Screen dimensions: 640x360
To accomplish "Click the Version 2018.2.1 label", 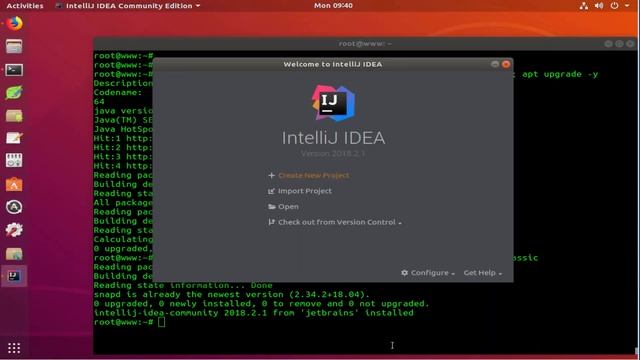I will coord(333,154).
